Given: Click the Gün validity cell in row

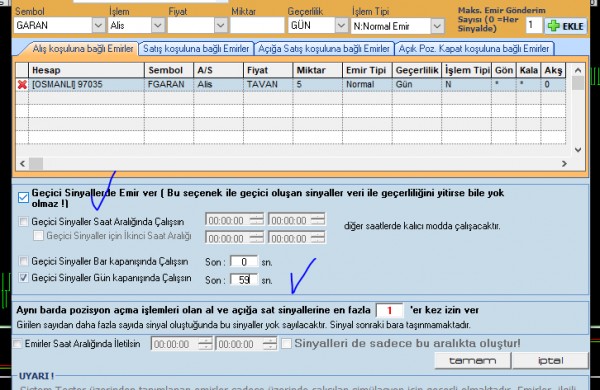Looking at the screenshot, I should (417, 84).
